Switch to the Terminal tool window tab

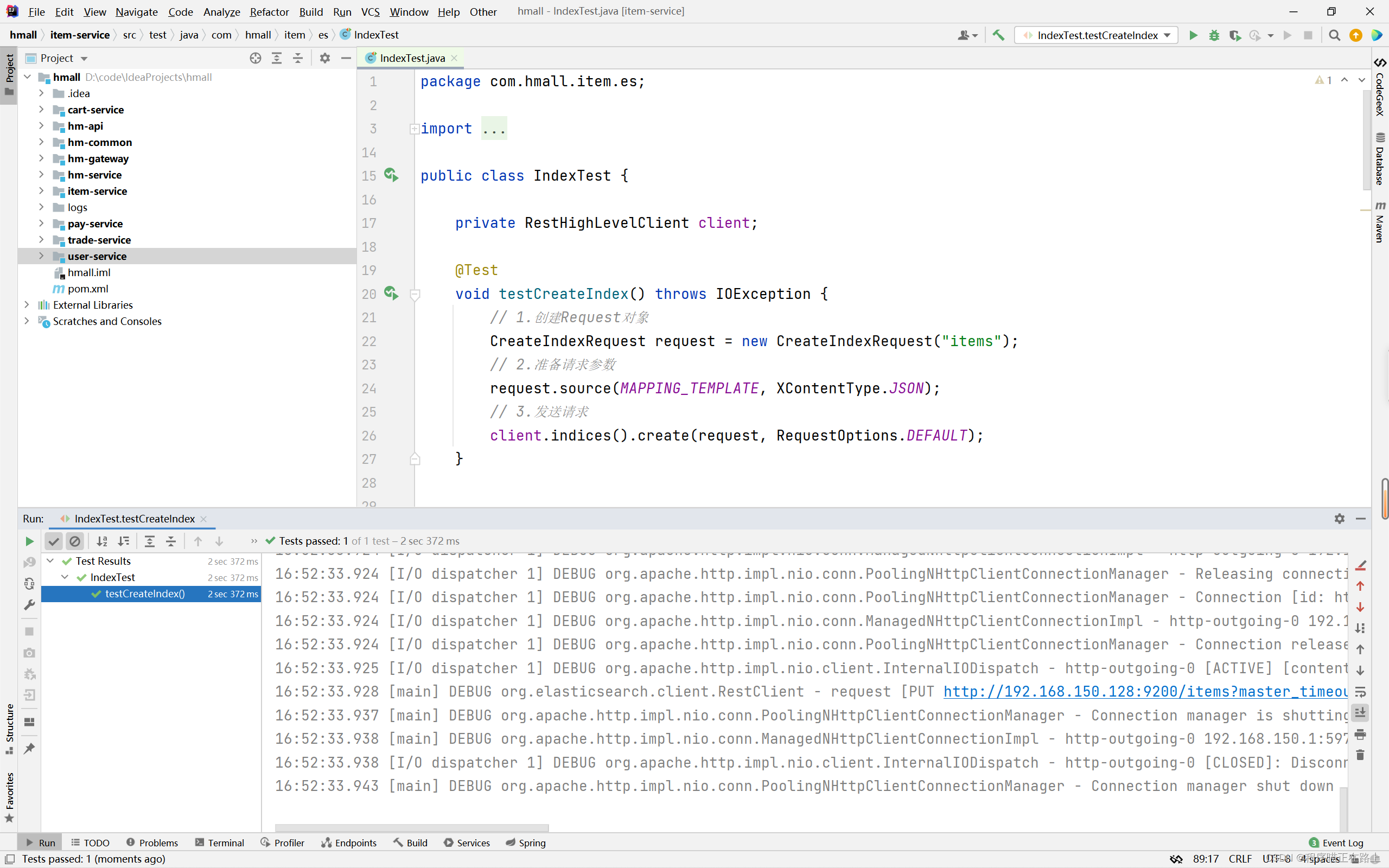pyautogui.click(x=220, y=842)
